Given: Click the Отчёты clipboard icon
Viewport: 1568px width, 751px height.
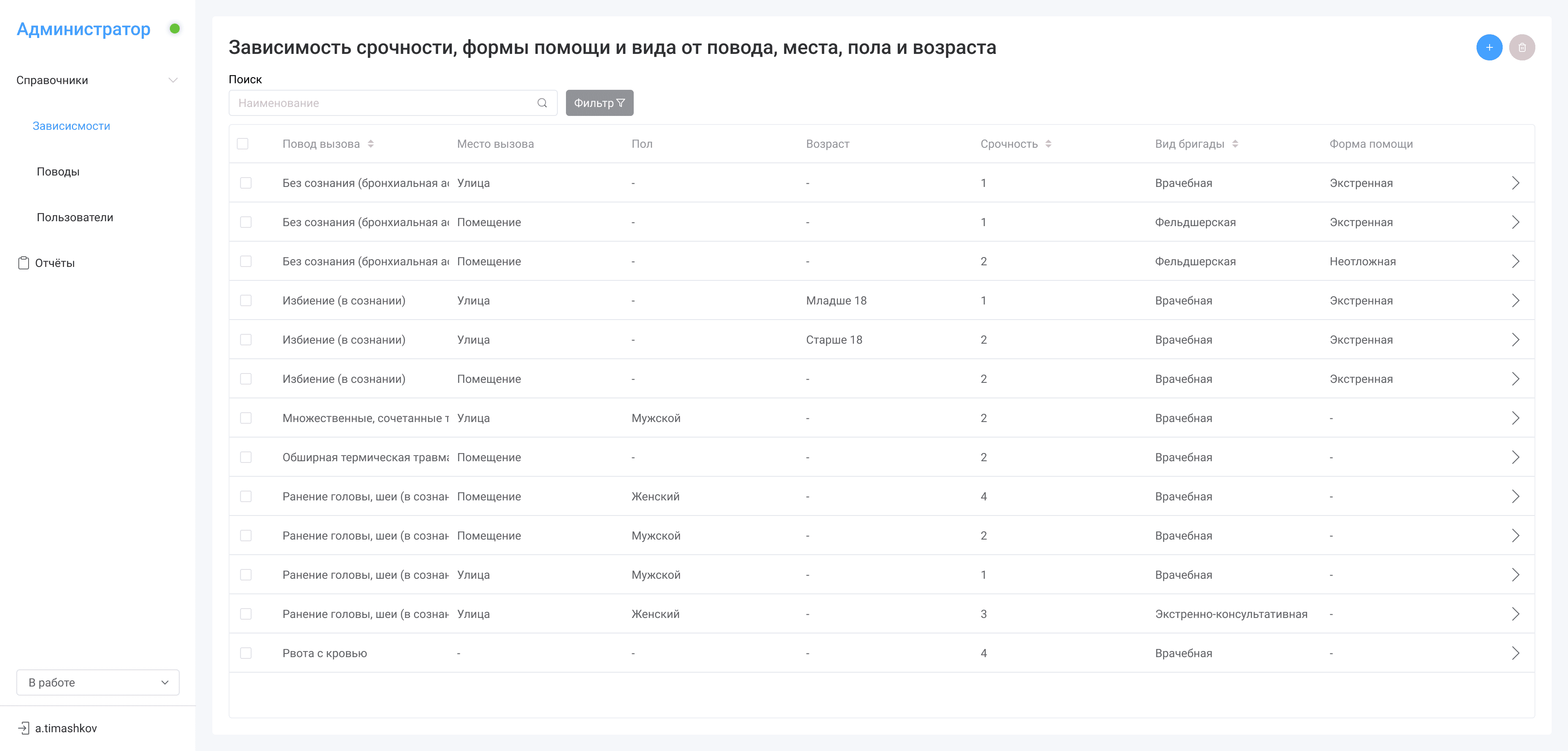Looking at the screenshot, I should point(23,263).
